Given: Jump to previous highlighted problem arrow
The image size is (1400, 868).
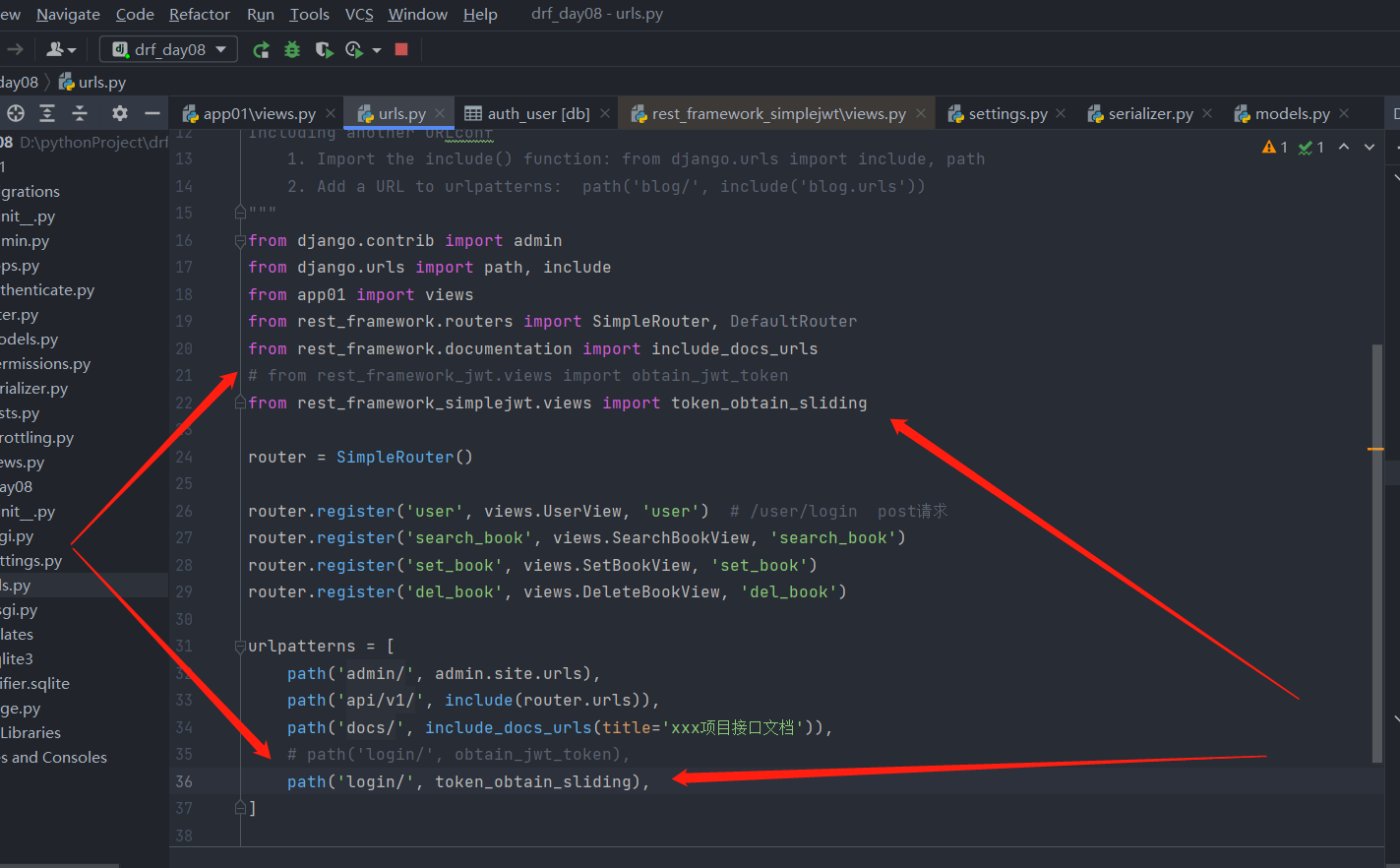Looking at the screenshot, I should click(x=1344, y=147).
